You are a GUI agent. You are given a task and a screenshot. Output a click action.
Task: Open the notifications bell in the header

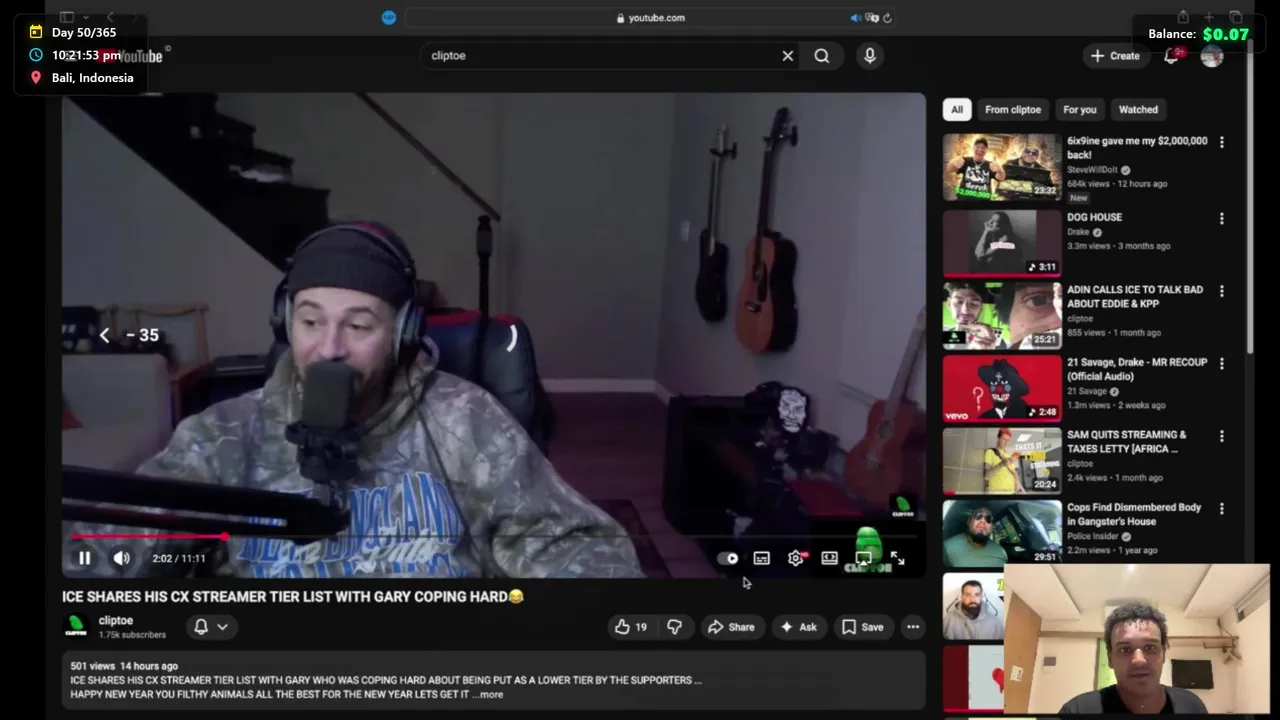pyautogui.click(x=1171, y=56)
